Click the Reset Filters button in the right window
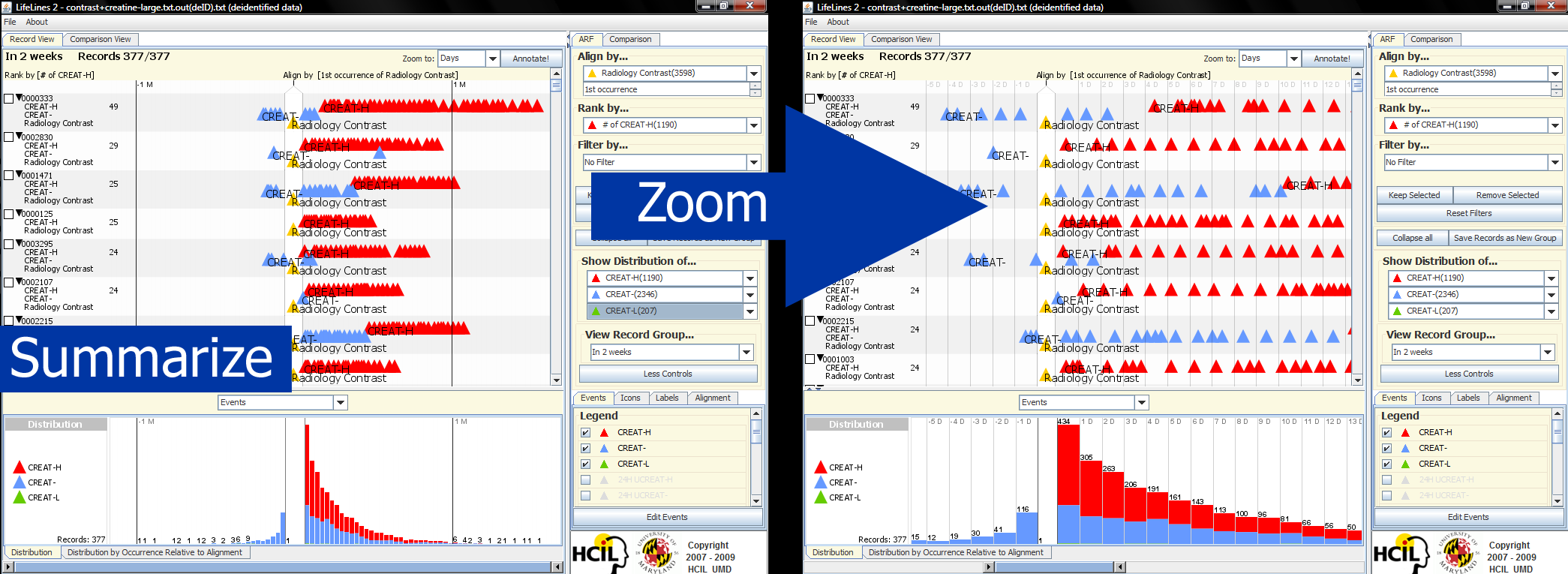Screen dimensions: 1568x574 [x=1468, y=213]
